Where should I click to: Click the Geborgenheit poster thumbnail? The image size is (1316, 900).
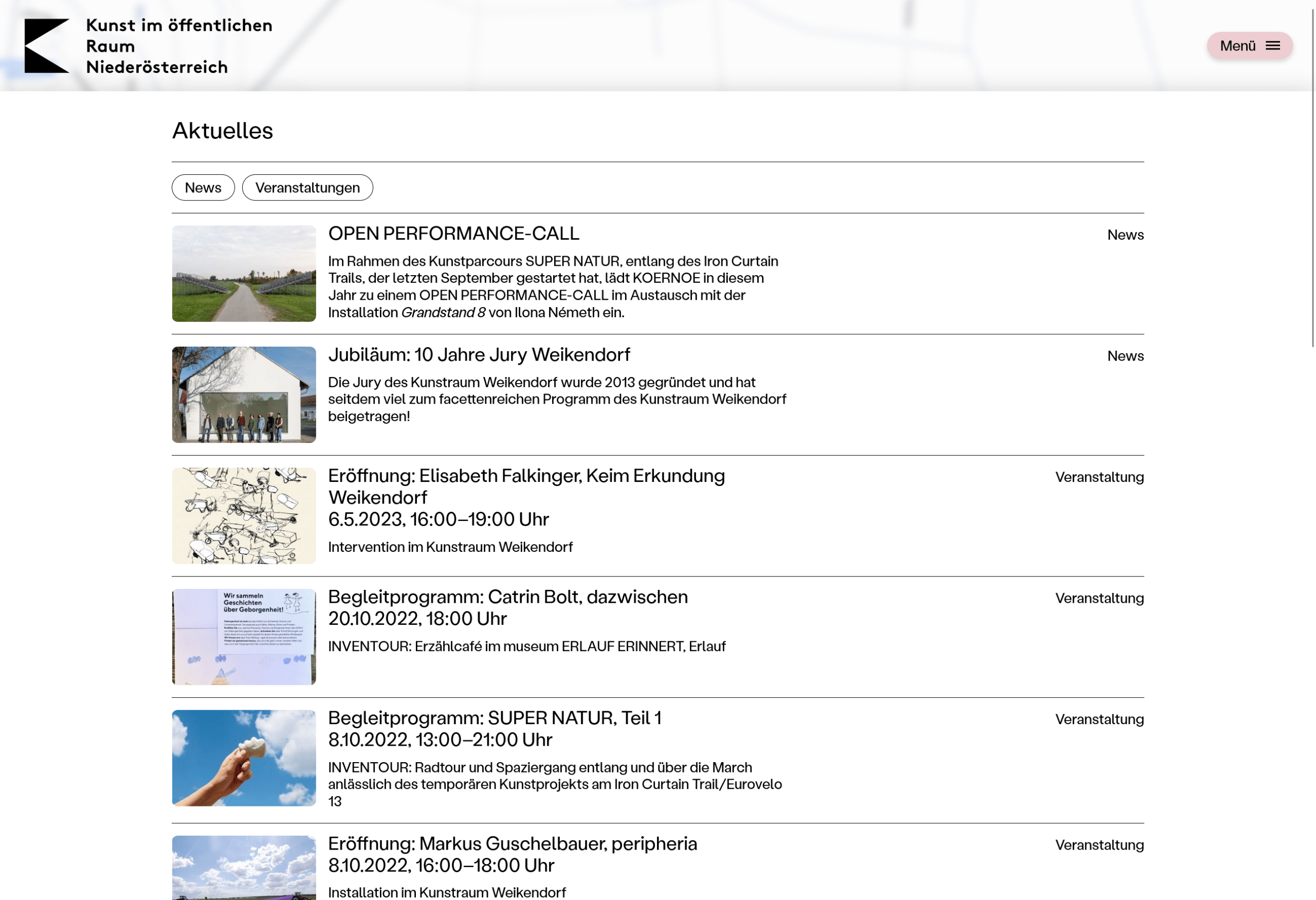pos(244,637)
